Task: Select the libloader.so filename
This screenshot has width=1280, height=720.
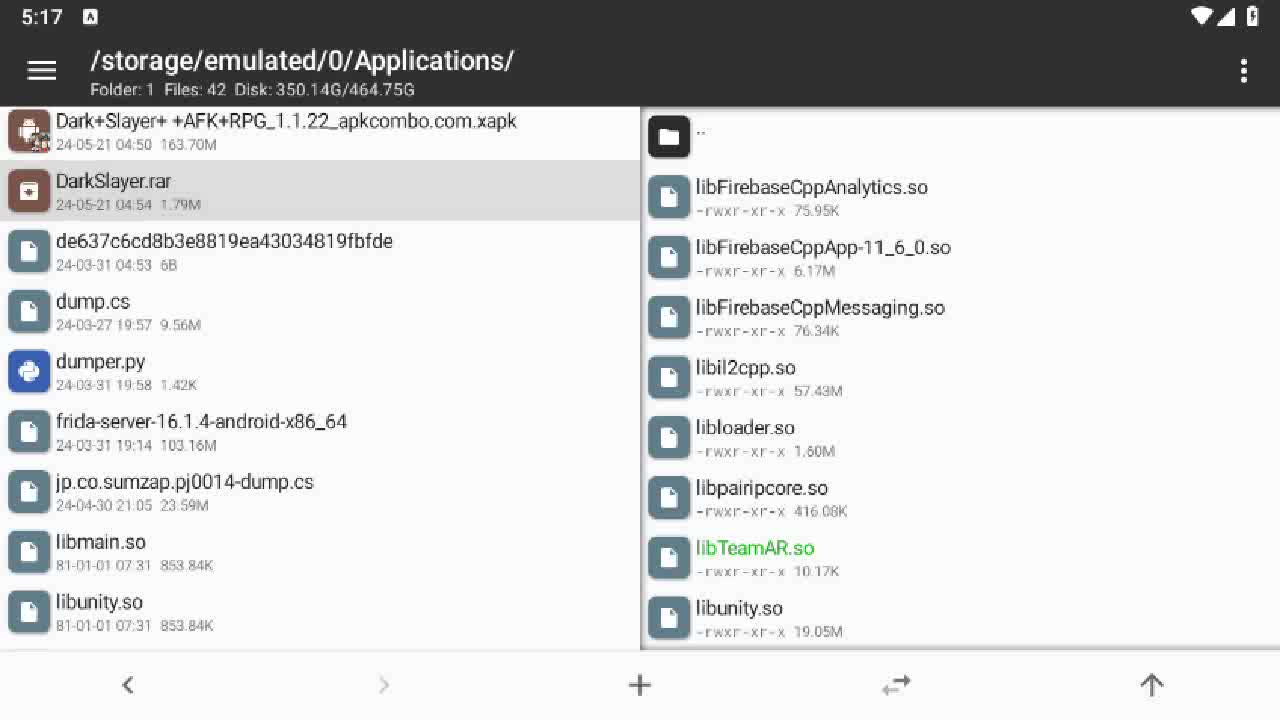Action: pos(745,428)
